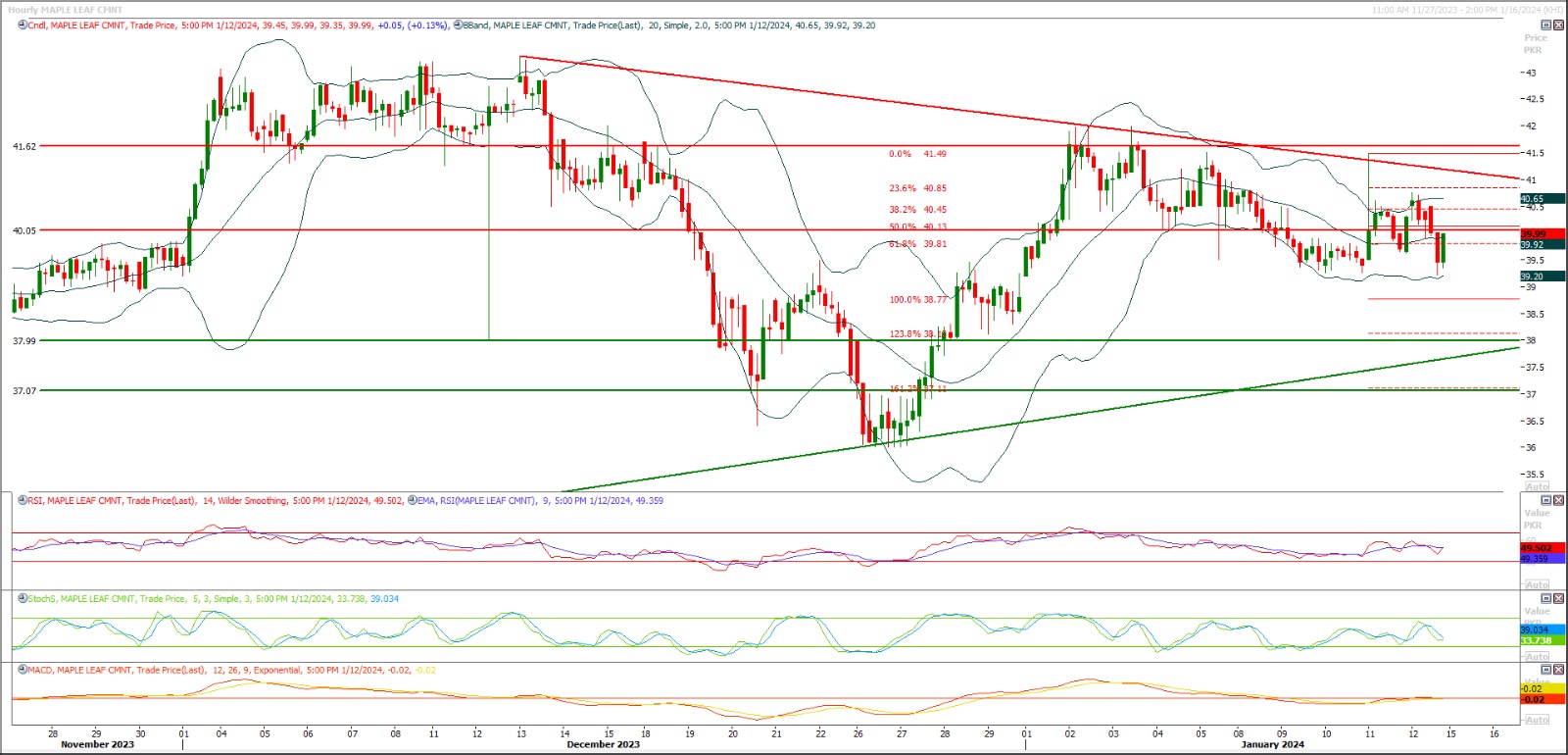
Task: Click the icon next to the RSI indicator label
Action: click(x=23, y=500)
